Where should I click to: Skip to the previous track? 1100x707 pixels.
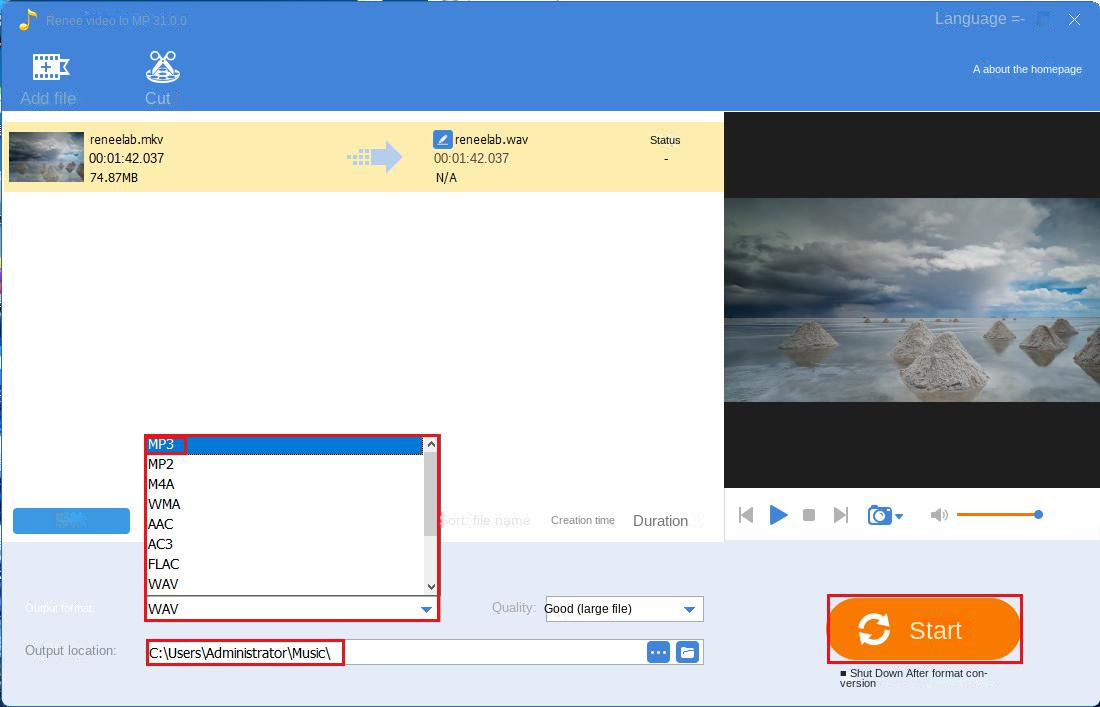point(746,515)
